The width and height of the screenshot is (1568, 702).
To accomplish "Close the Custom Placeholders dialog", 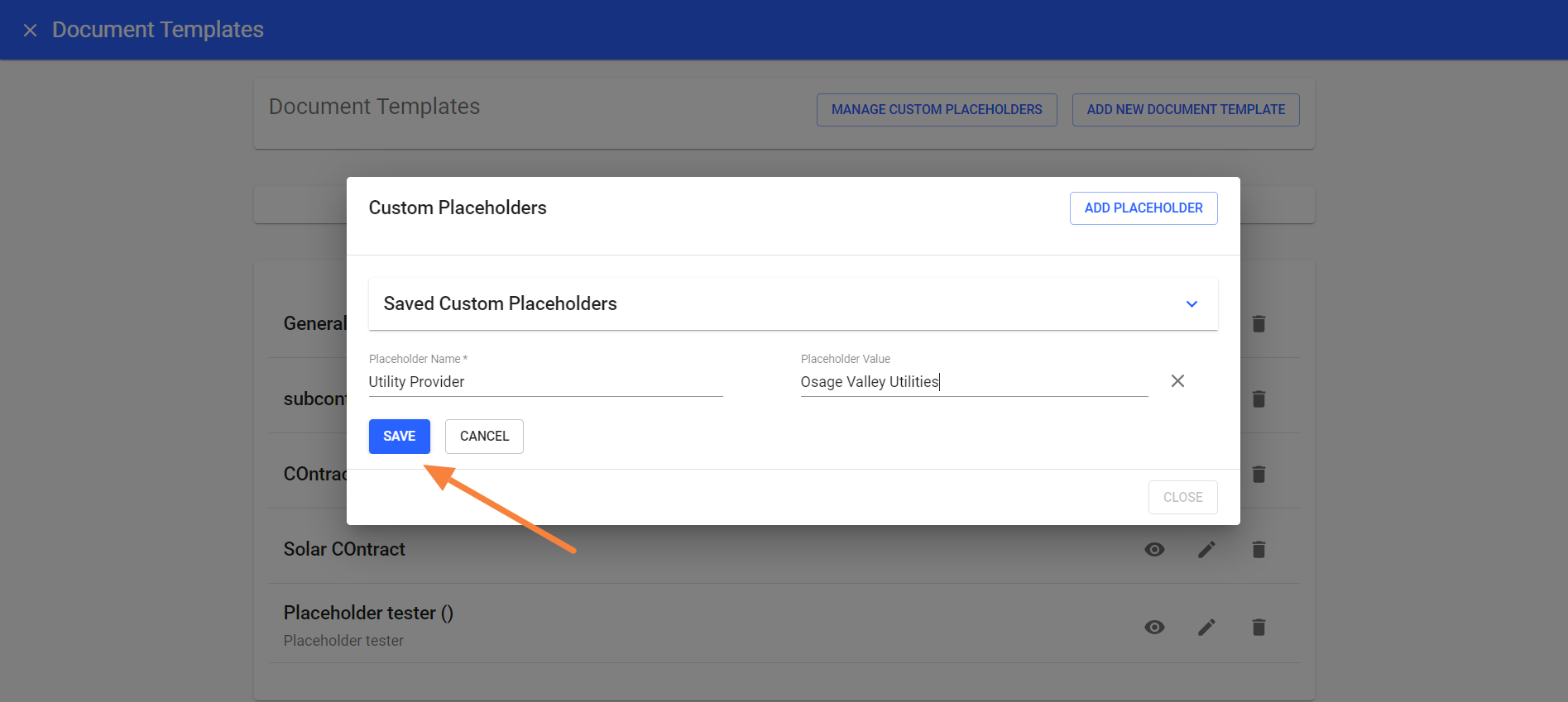I will click(1182, 498).
